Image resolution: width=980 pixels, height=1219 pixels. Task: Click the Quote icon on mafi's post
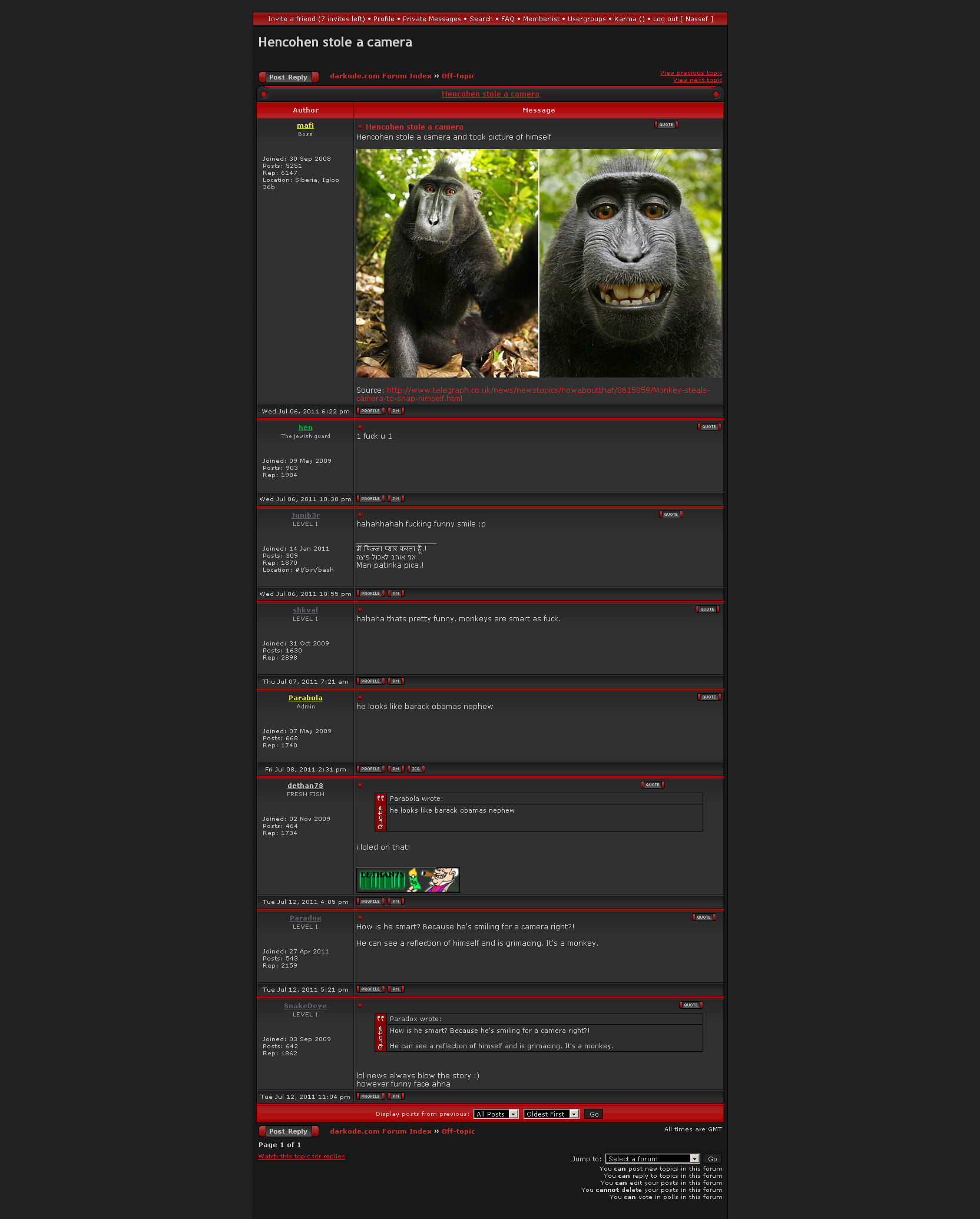[666, 125]
